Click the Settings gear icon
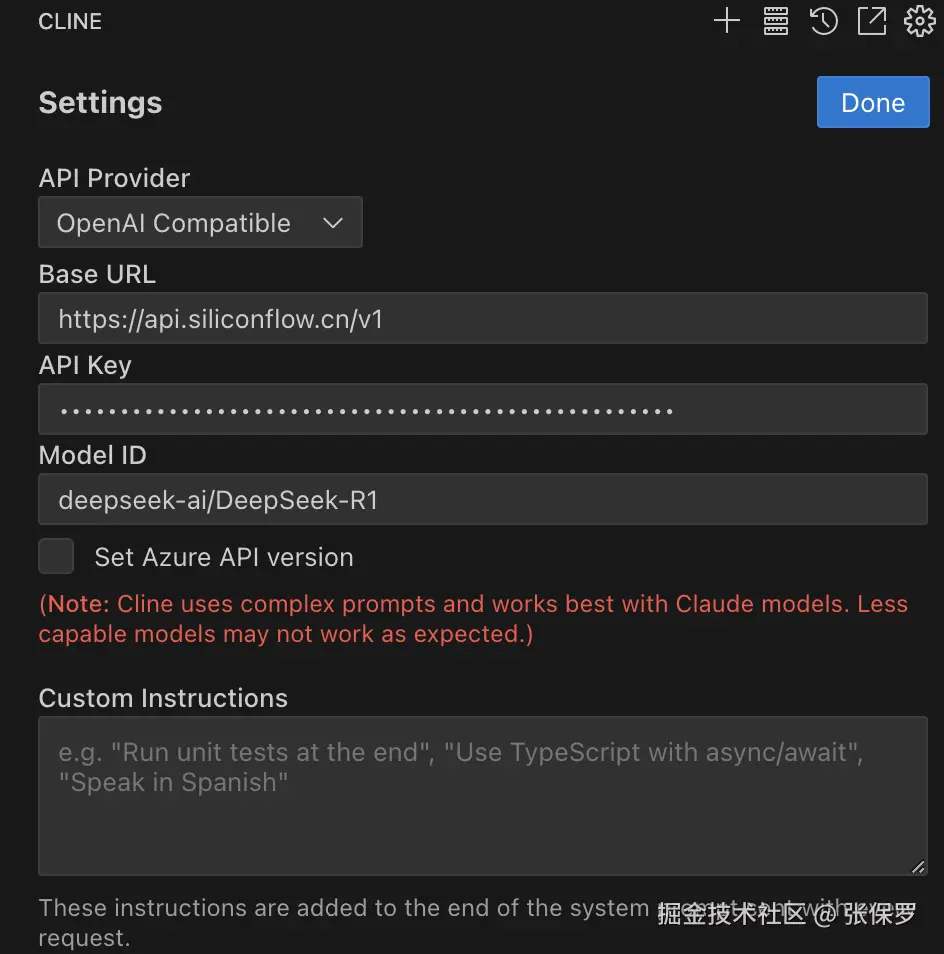Viewport: 944px width, 954px height. [919, 21]
